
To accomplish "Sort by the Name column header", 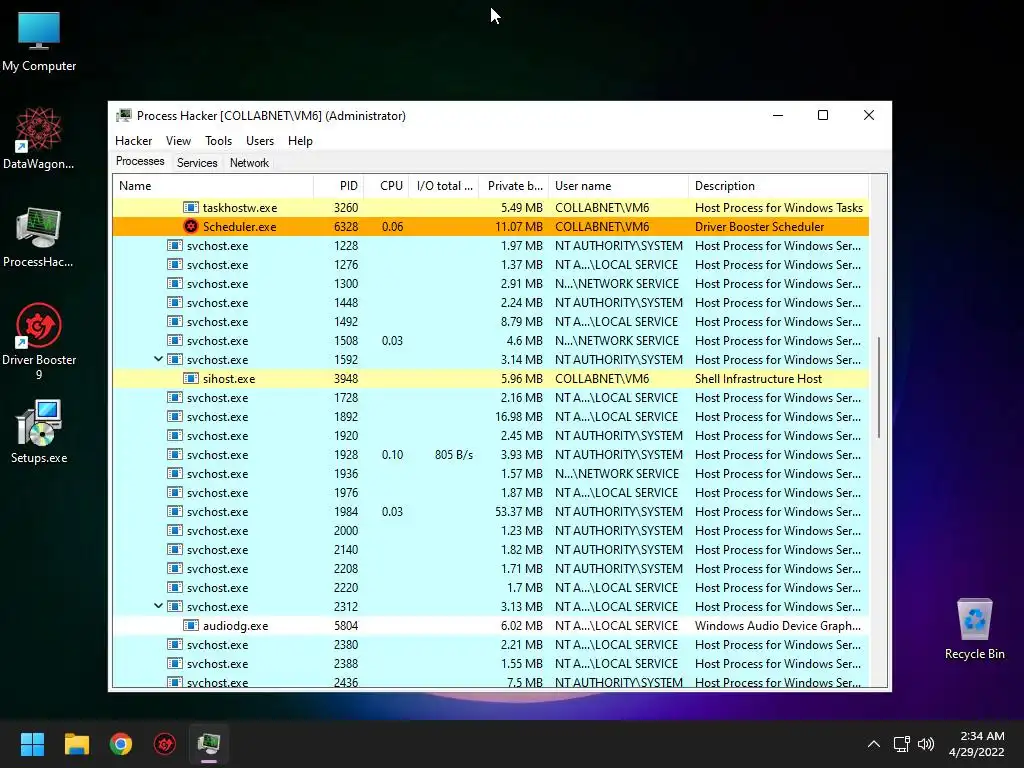I will coord(213,185).
